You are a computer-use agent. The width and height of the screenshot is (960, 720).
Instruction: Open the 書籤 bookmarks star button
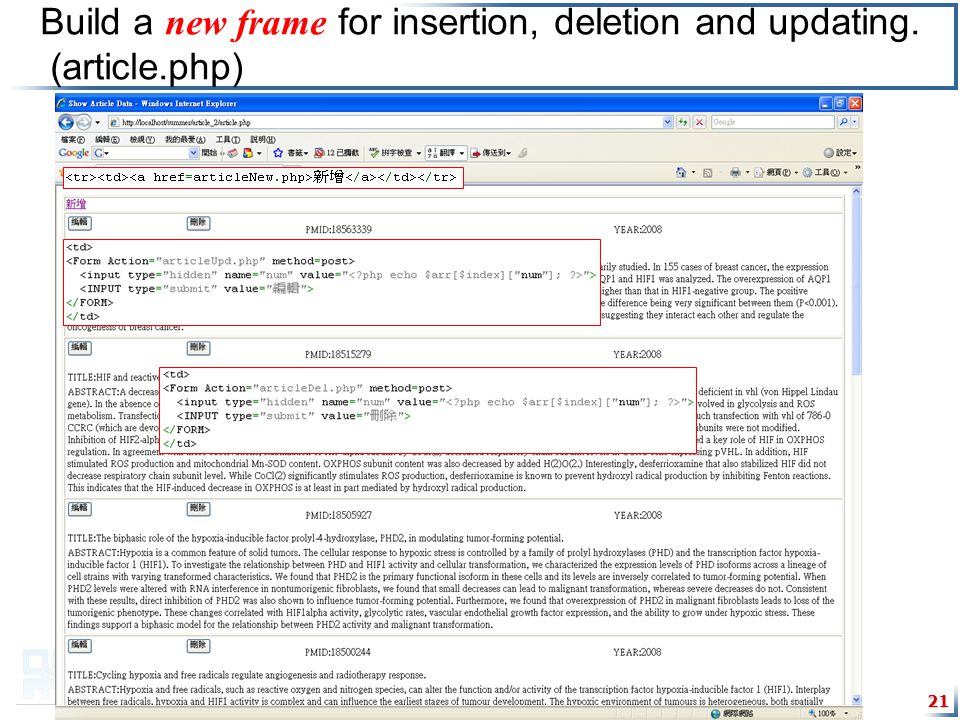click(290, 153)
